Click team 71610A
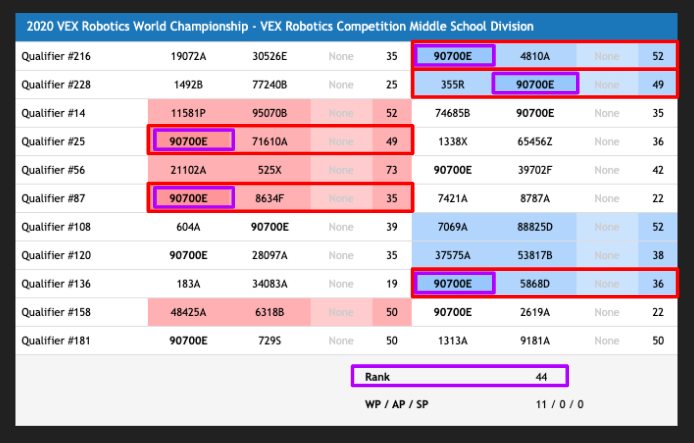The width and height of the screenshot is (694, 443). click(x=270, y=142)
